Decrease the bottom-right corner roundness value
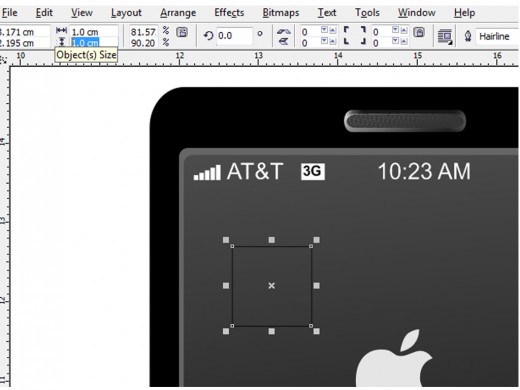Screen dimensions: 520x390 395,41
